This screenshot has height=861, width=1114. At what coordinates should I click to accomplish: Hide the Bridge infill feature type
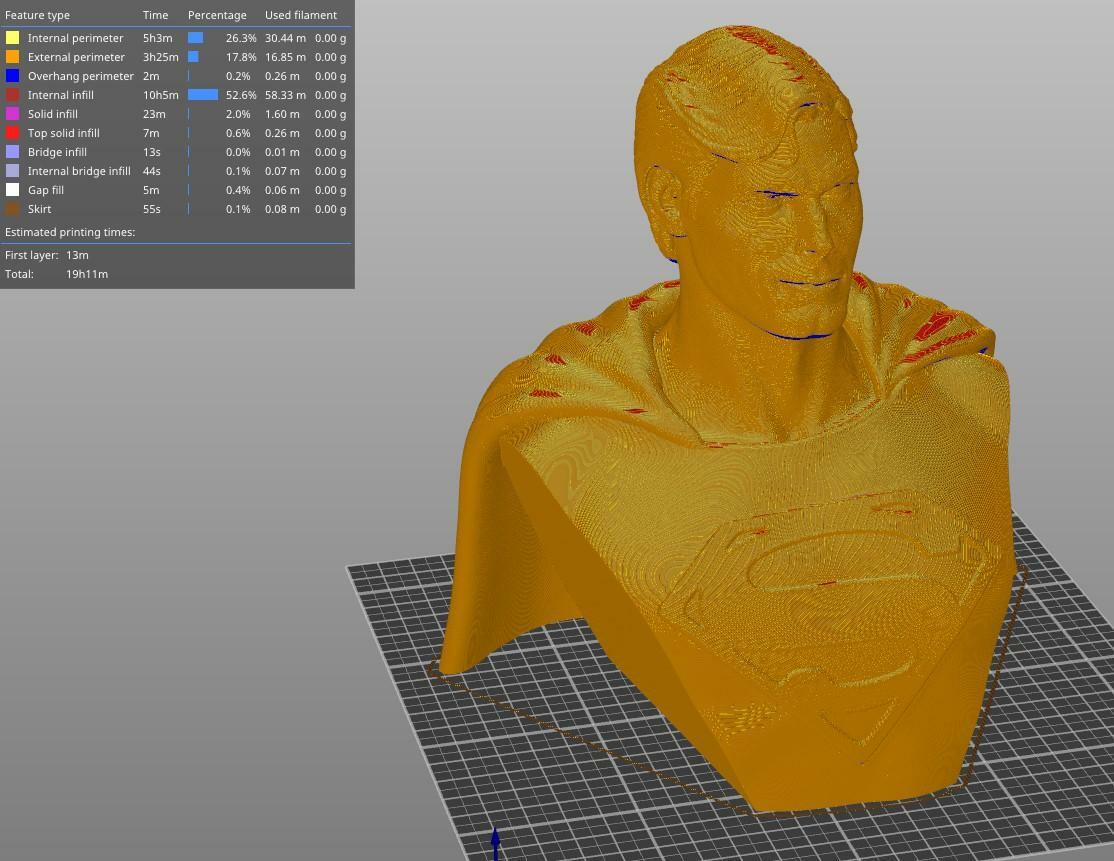[x=57, y=152]
